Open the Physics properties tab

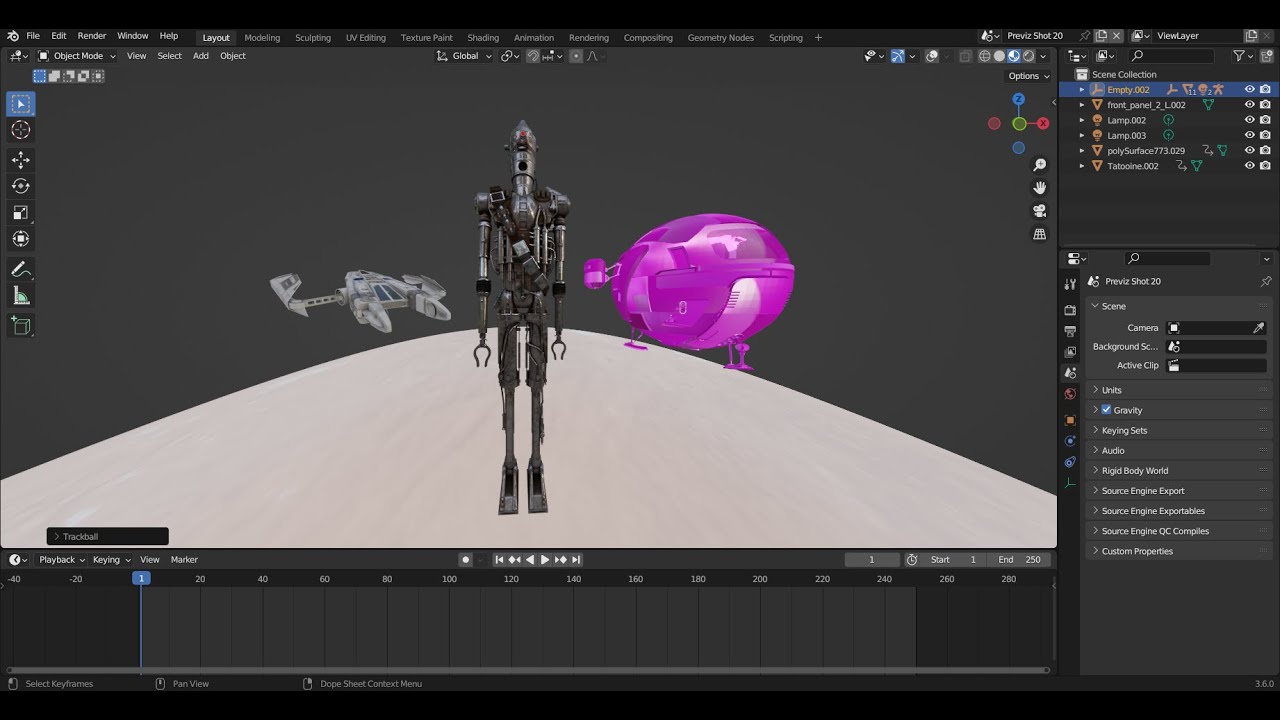tap(1070, 441)
